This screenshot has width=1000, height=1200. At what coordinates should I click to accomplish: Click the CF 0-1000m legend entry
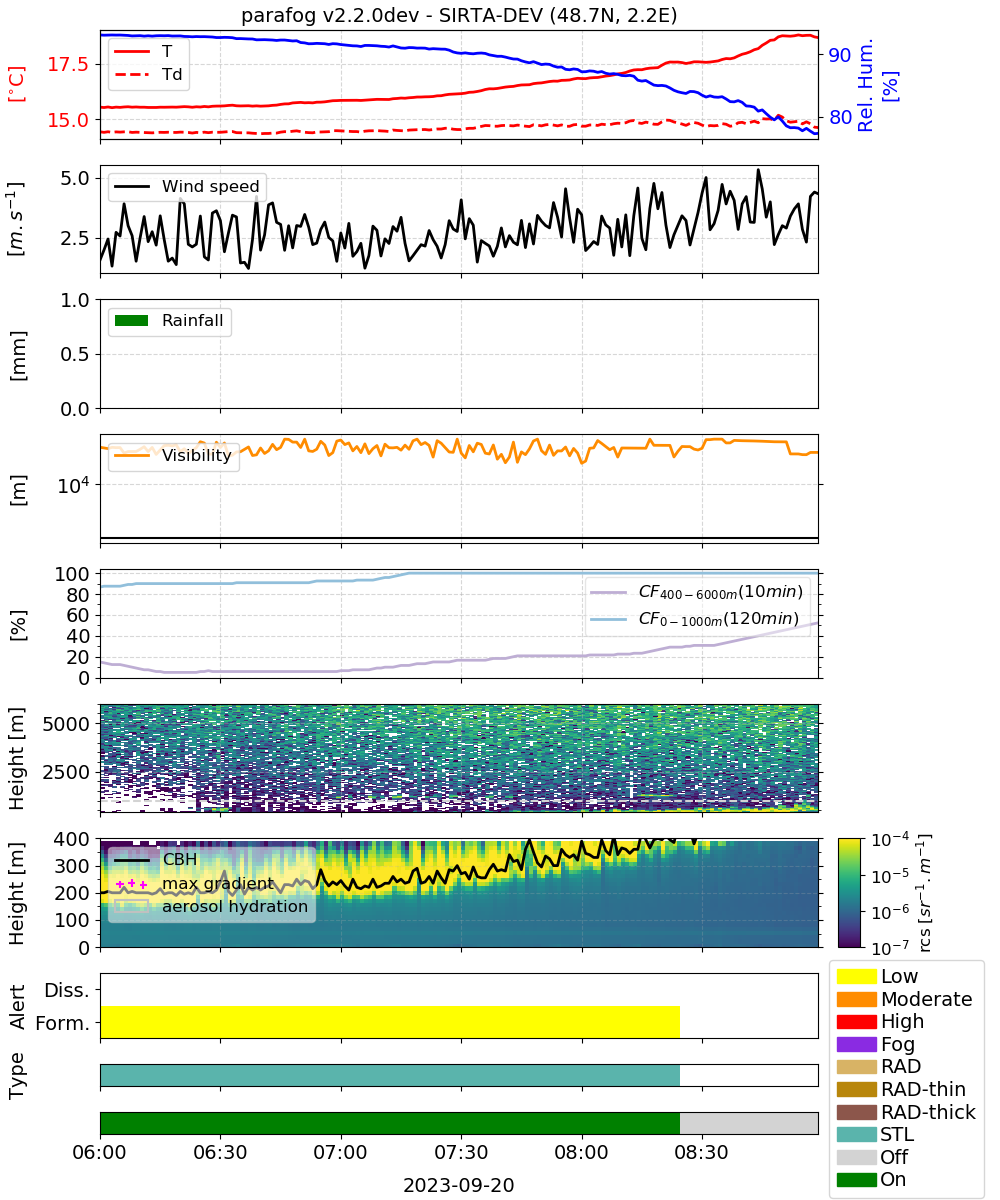point(696,619)
